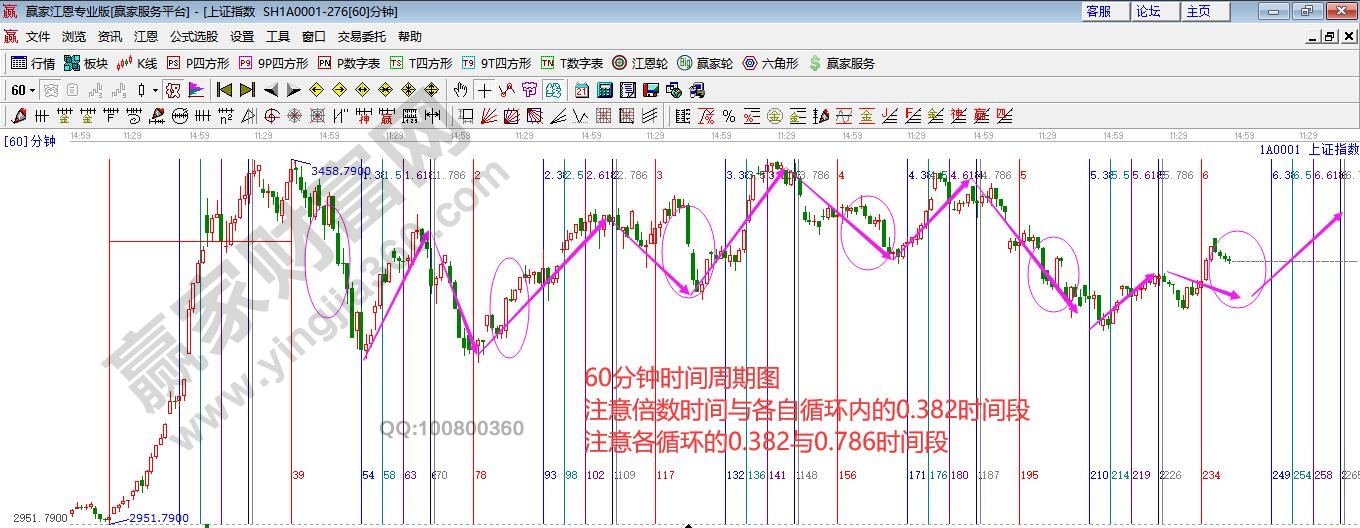This screenshot has height=528, width=1360.
Task: Click the percent (%) drawing tool
Action: (729, 116)
